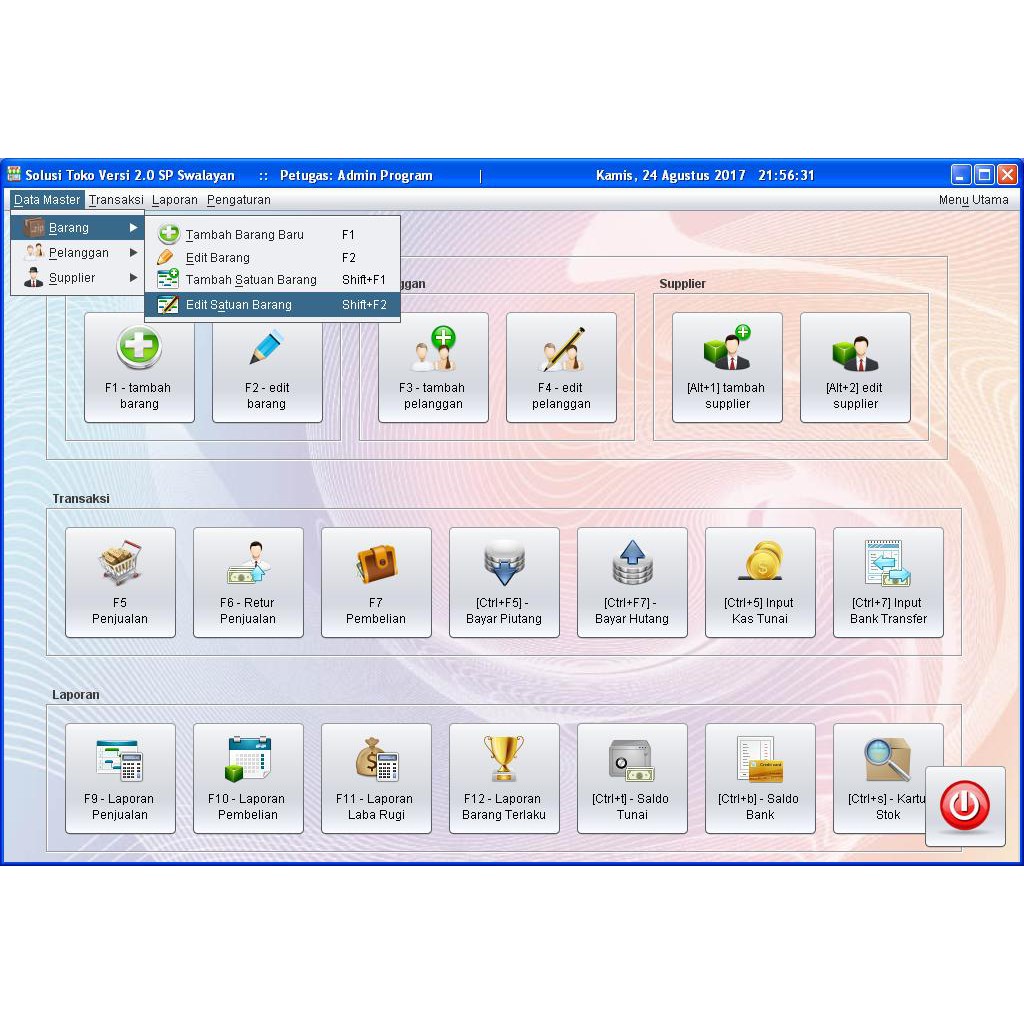The height and width of the screenshot is (1024, 1024).
Task: Open F3 tambah pelanggan tile
Action: [x=433, y=367]
